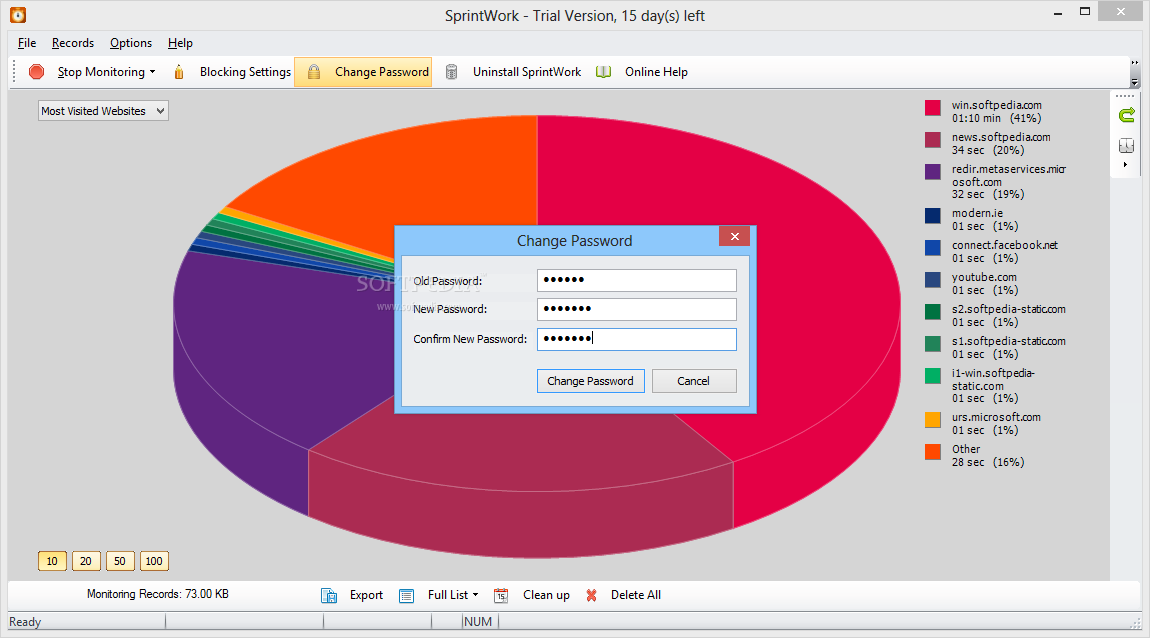
Task: Click the Clean up calendar icon
Action: pyautogui.click(x=501, y=595)
